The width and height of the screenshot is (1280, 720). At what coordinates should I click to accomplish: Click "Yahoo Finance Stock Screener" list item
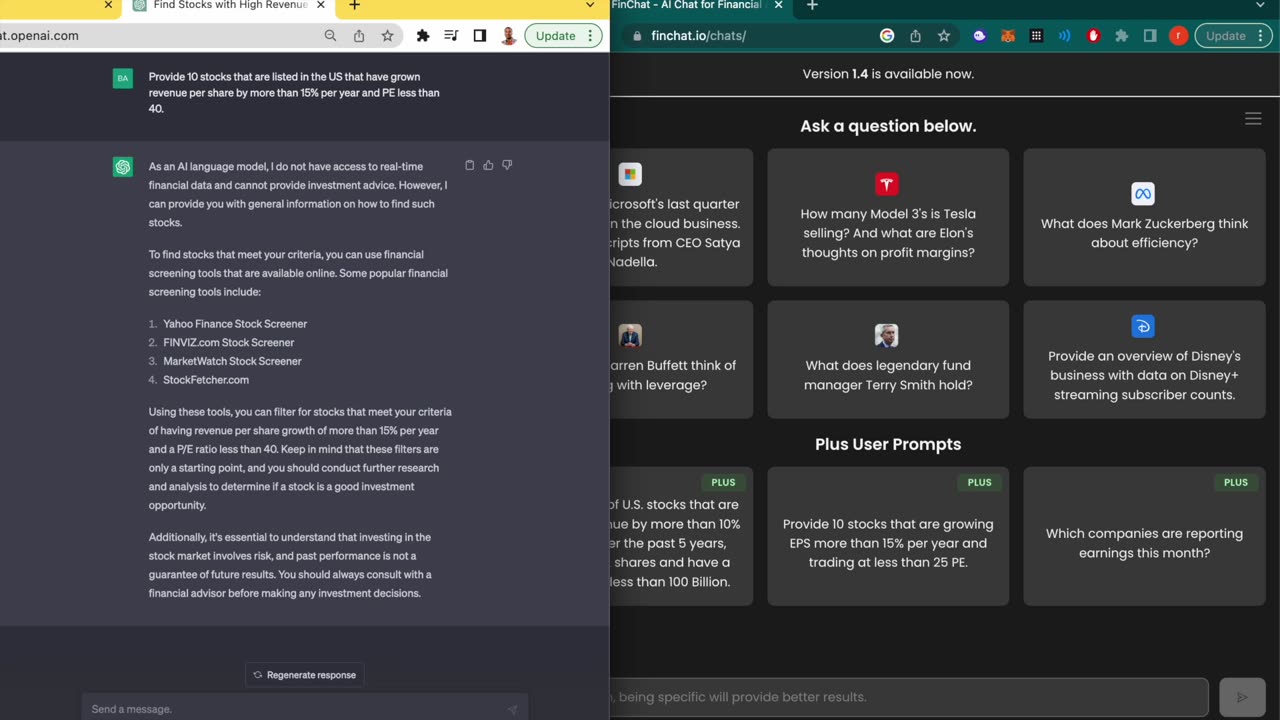[x=235, y=324]
